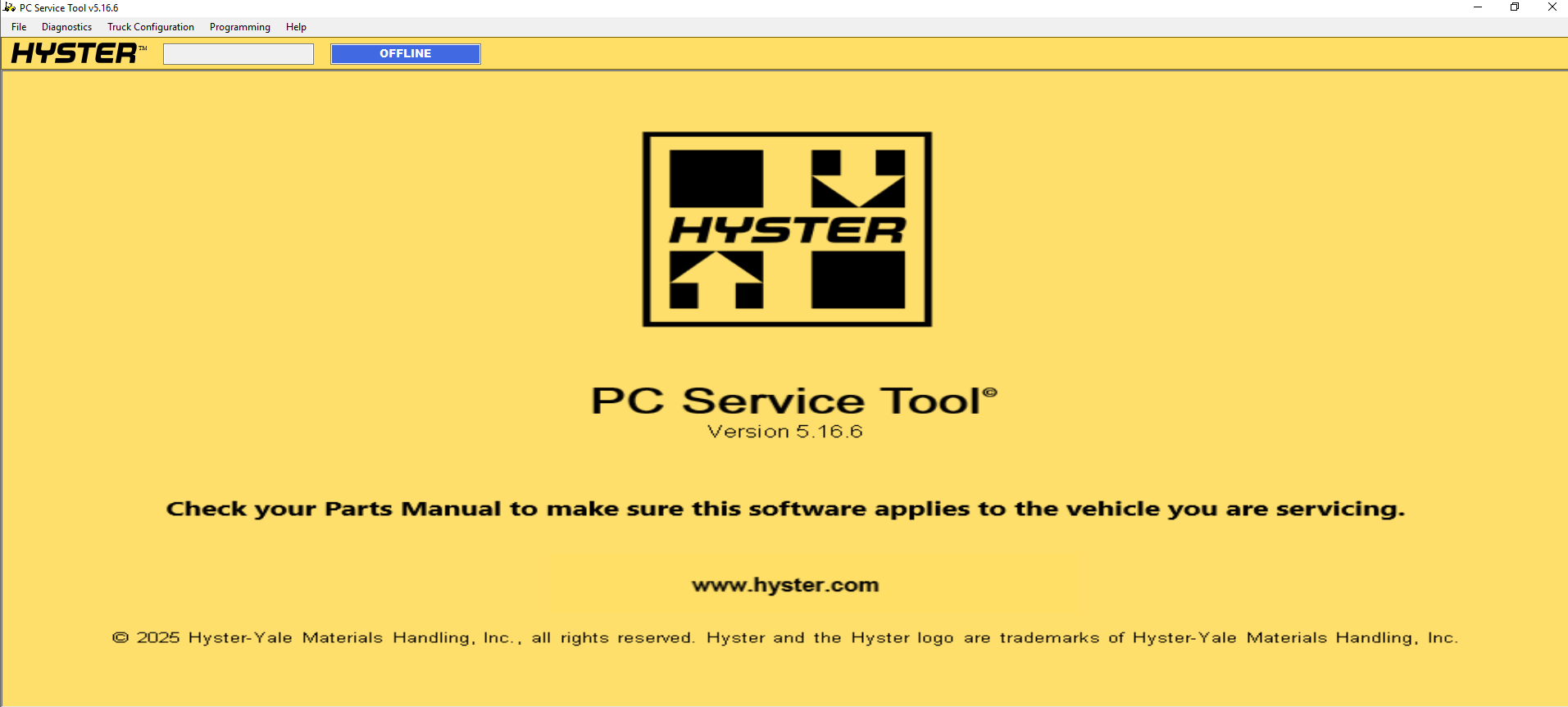Screen dimensions: 1568x707
Task: Close the PC Service Tool window
Action: tap(1552, 7)
